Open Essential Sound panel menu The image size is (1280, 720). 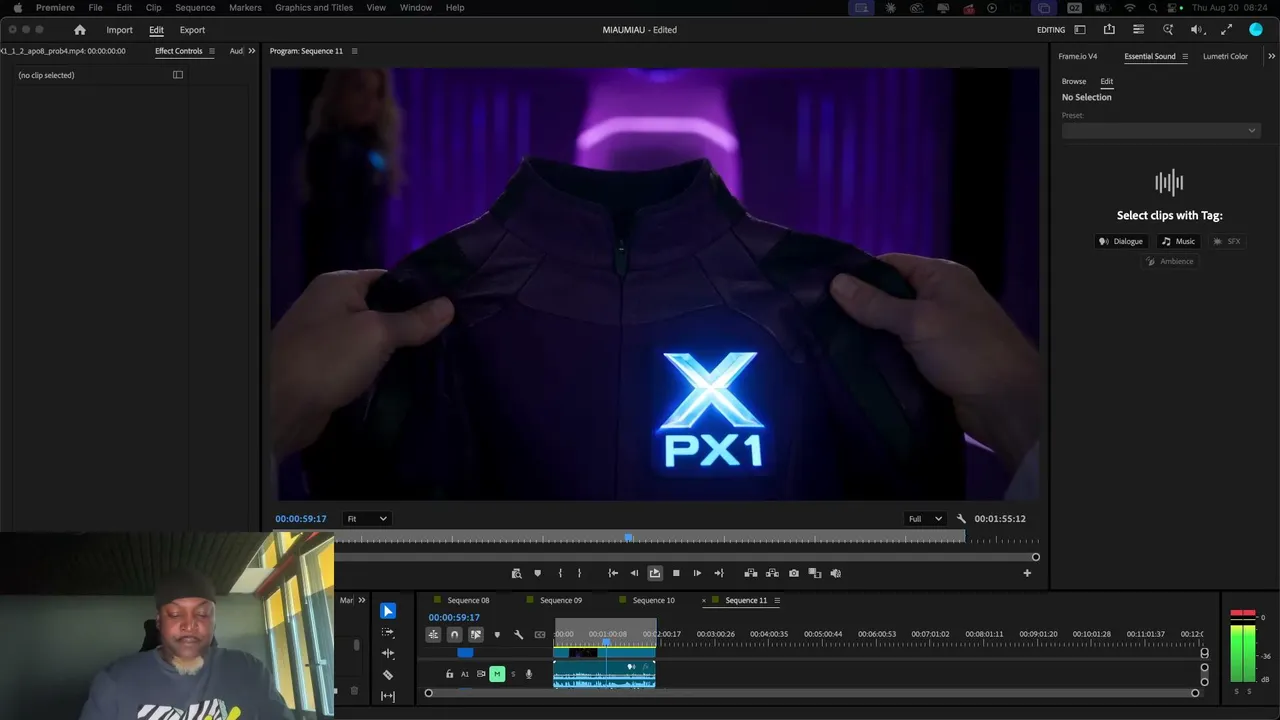[x=1185, y=57]
